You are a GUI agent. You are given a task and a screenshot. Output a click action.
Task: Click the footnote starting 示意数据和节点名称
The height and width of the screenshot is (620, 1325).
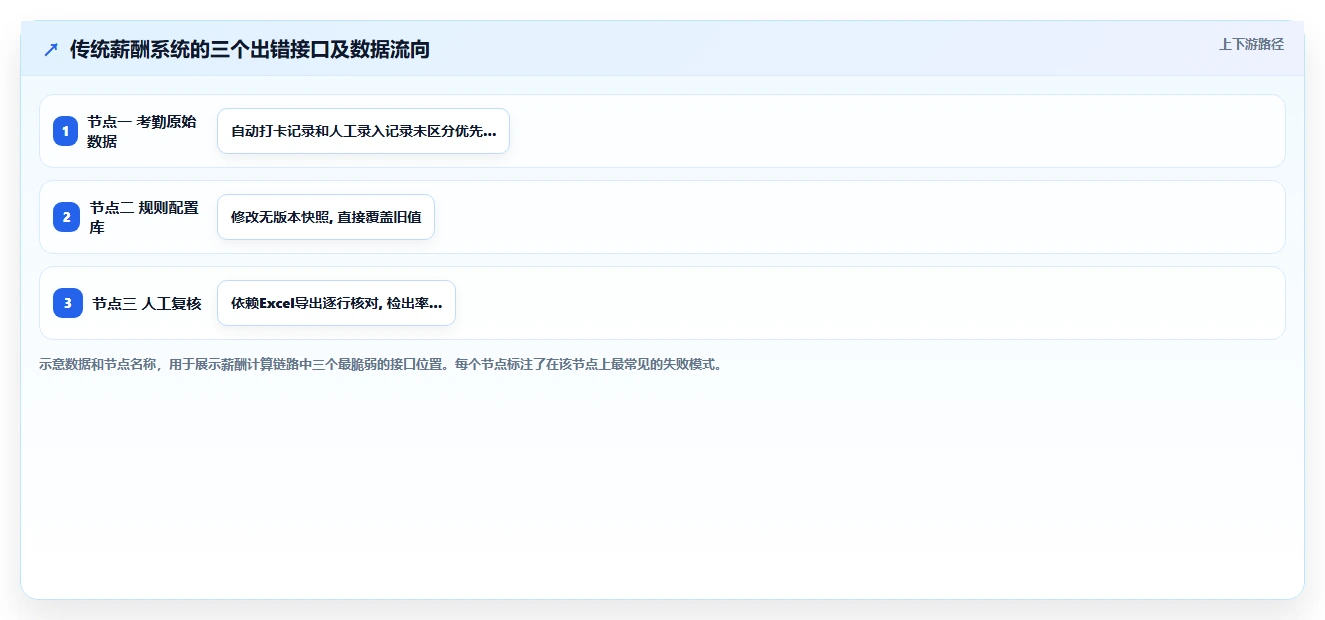[380, 365]
